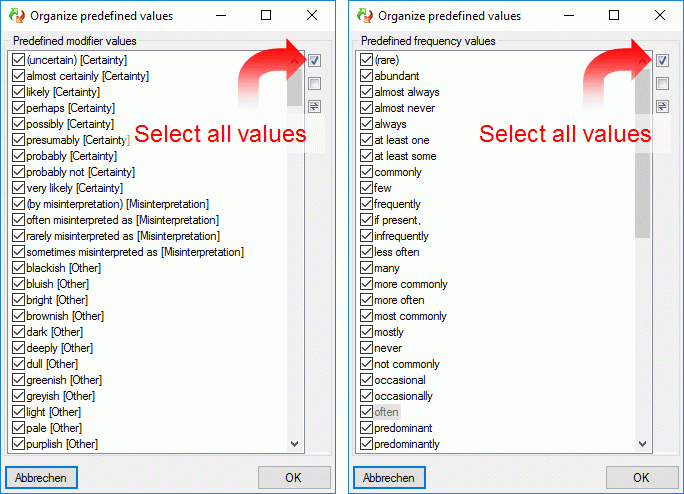684x494 pixels.
Task: Uncheck the 'blackish [Other]' checkbox
Action: point(18,268)
